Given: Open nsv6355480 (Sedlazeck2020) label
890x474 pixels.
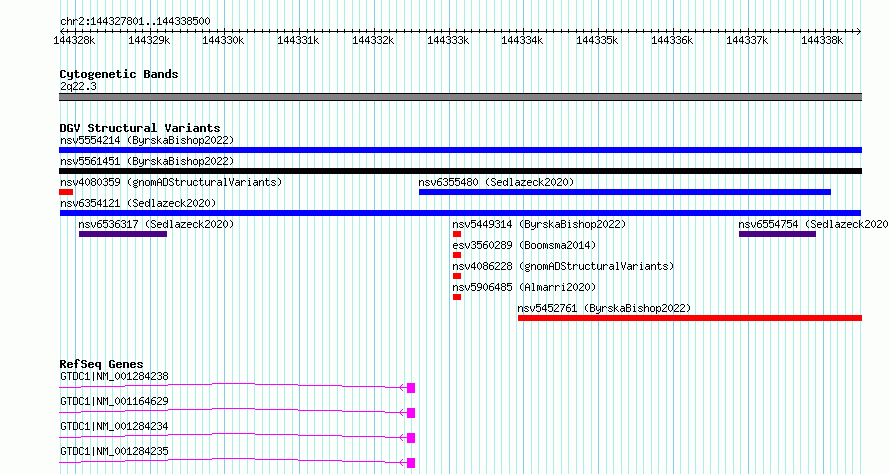Looking at the screenshot, I should (x=496, y=182).
